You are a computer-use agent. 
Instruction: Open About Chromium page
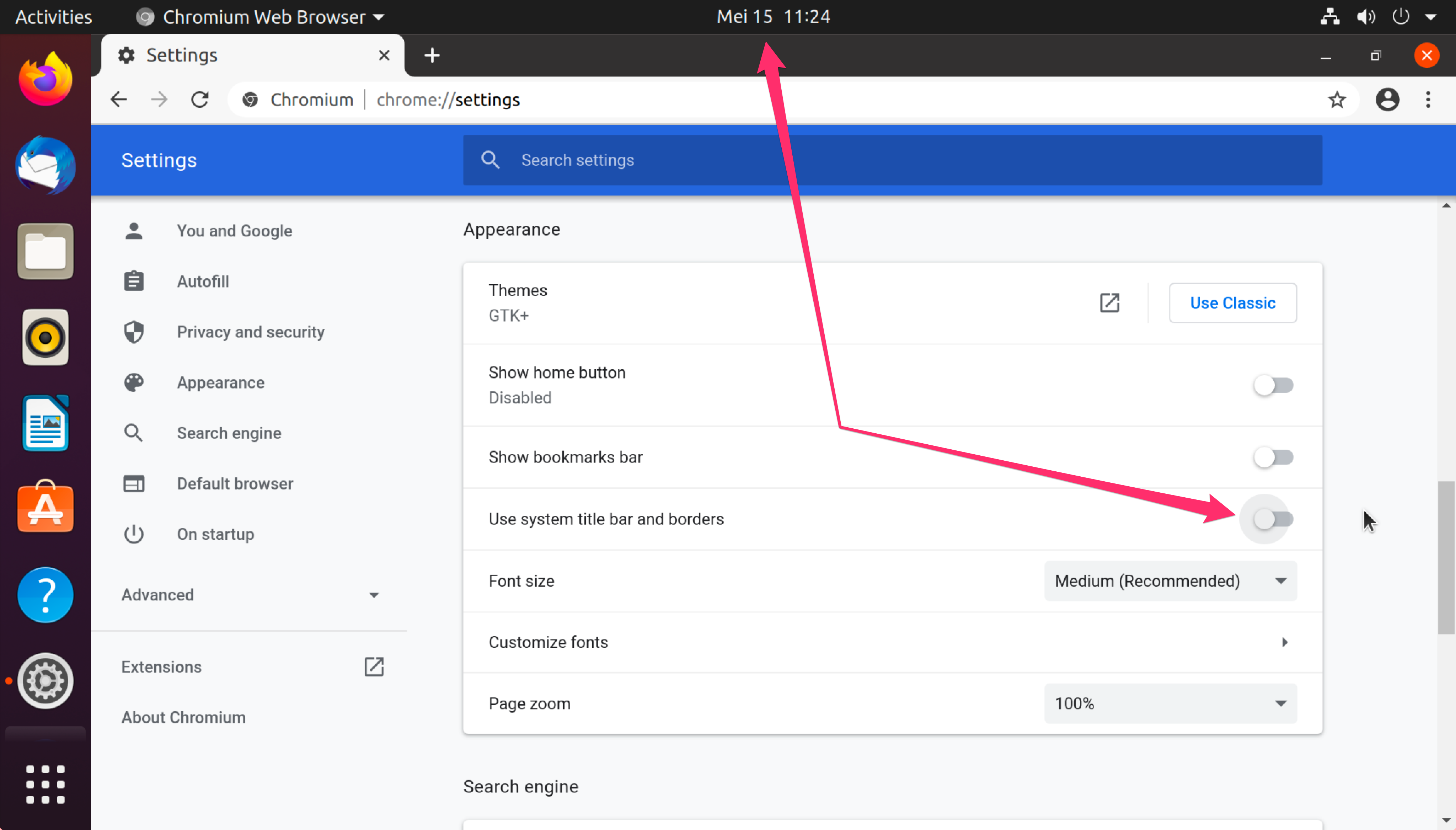[183, 718]
